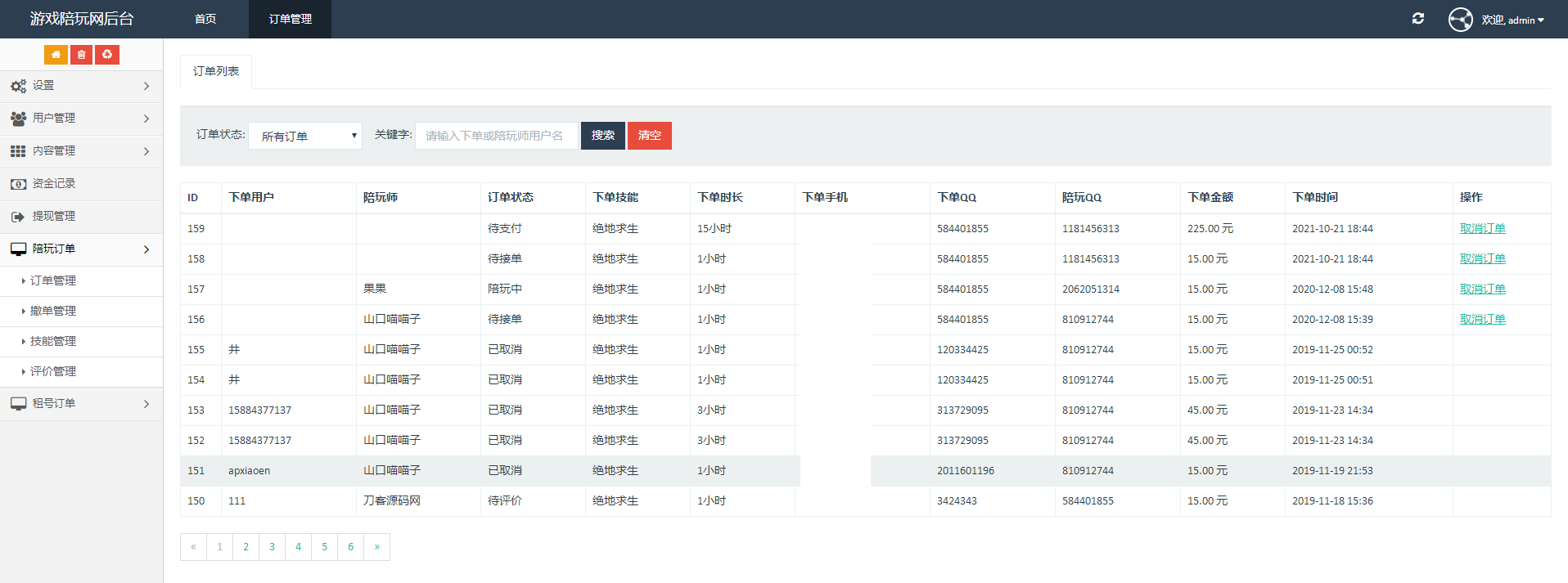Image resolution: width=1568 pixels, height=583 pixels.
Task: Click the 用户管理 users icon
Action: [x=18, y=119]
